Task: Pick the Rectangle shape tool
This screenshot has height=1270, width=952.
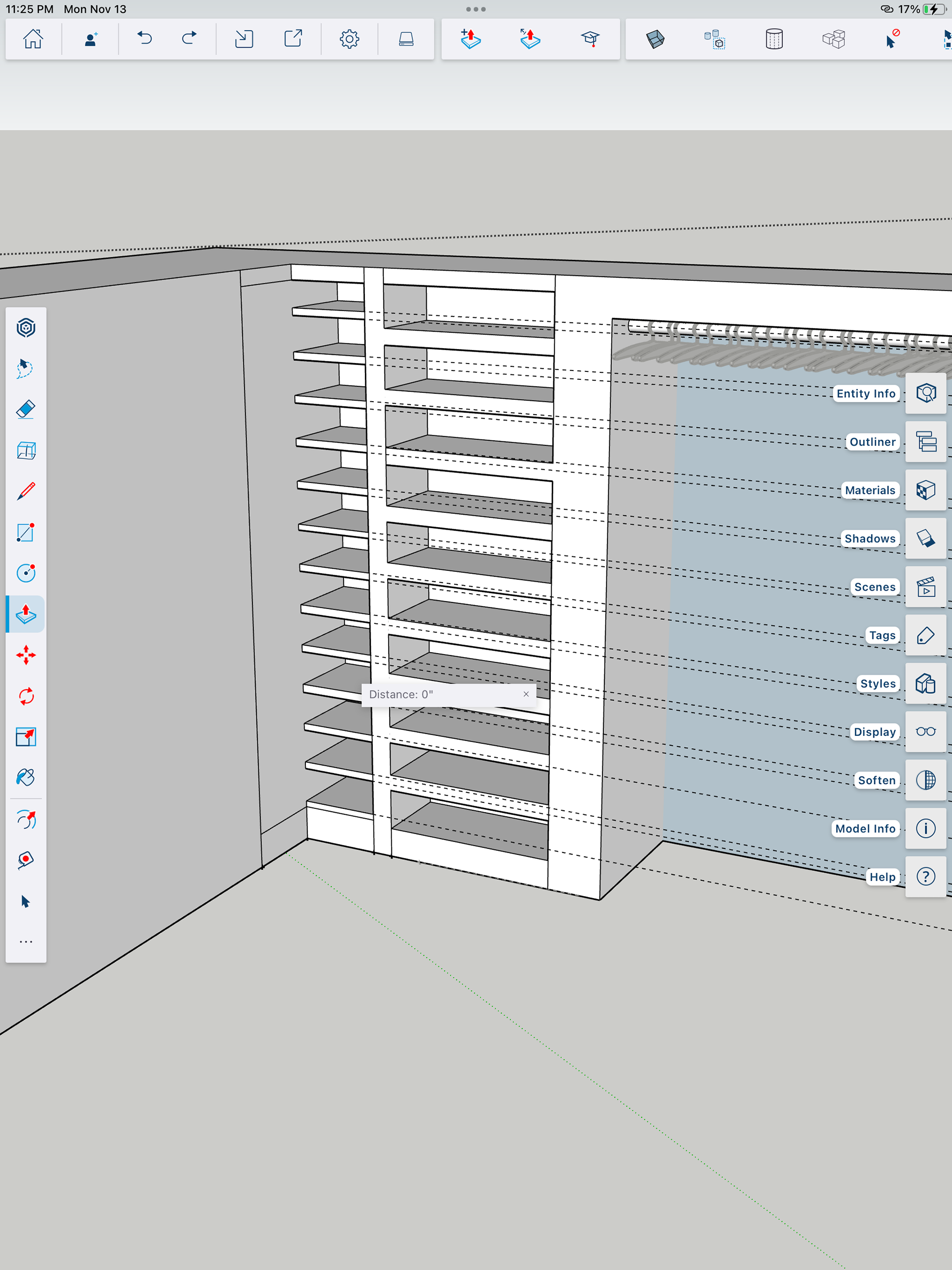Action: point(26,532)
